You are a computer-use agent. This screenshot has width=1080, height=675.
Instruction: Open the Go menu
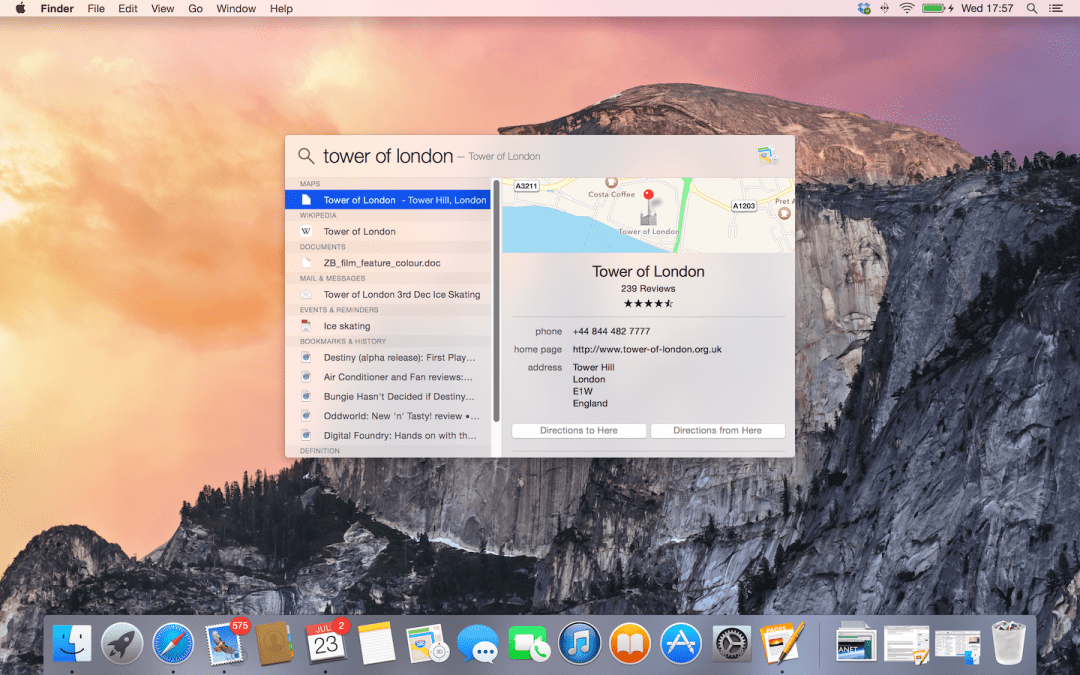point(196,8)
